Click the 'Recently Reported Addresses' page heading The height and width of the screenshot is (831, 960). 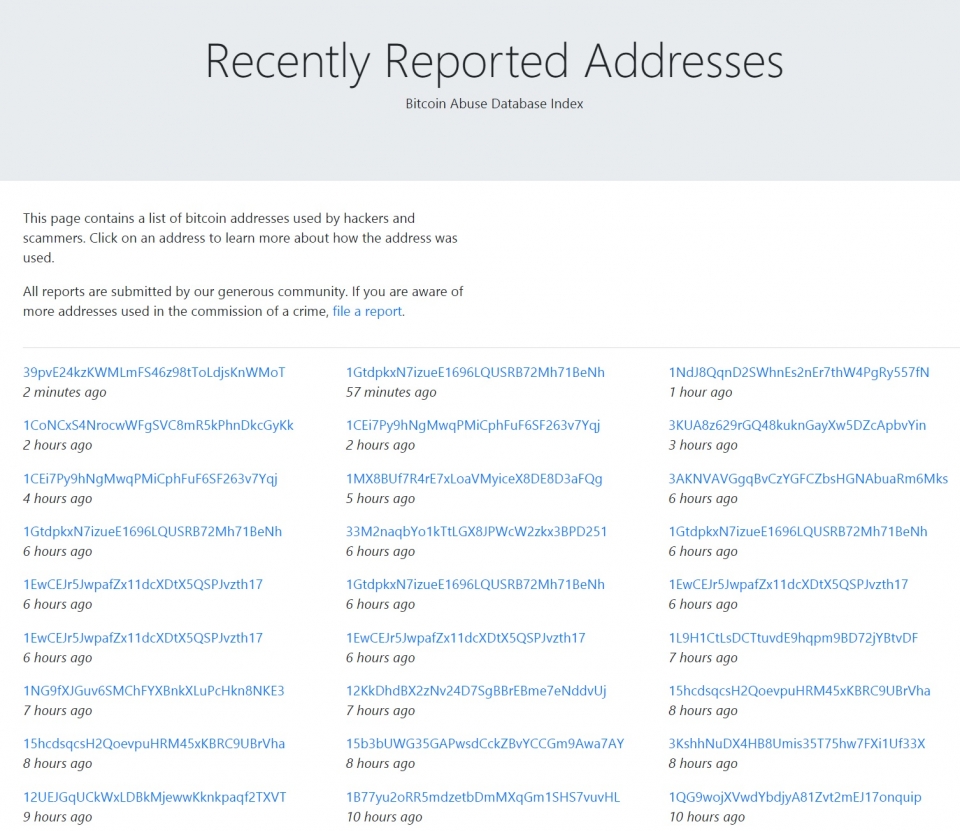pyautogui.click(x=494, y=61)
